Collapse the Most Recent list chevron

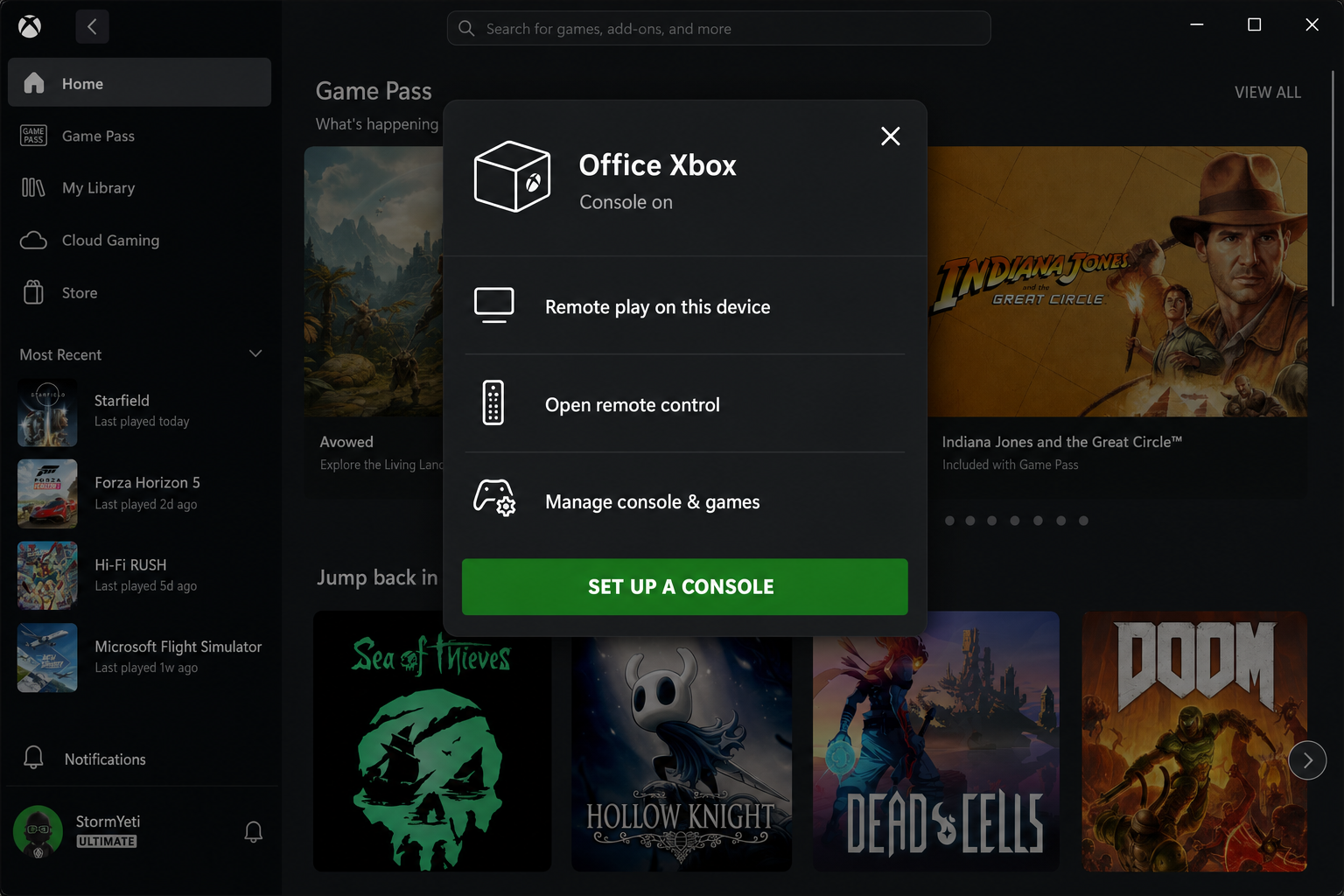click(x=255, y=353)
